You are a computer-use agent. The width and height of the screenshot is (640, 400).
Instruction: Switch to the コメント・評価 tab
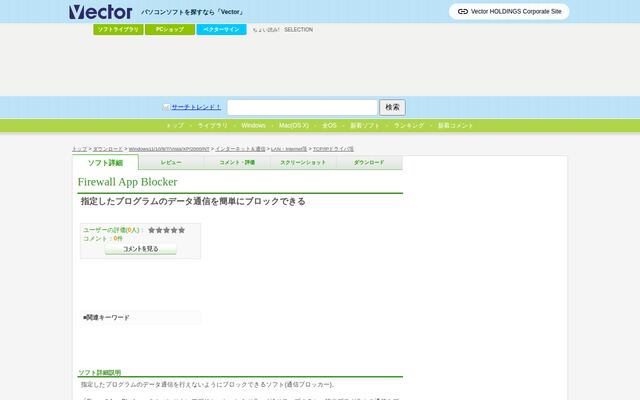point(237,162)
